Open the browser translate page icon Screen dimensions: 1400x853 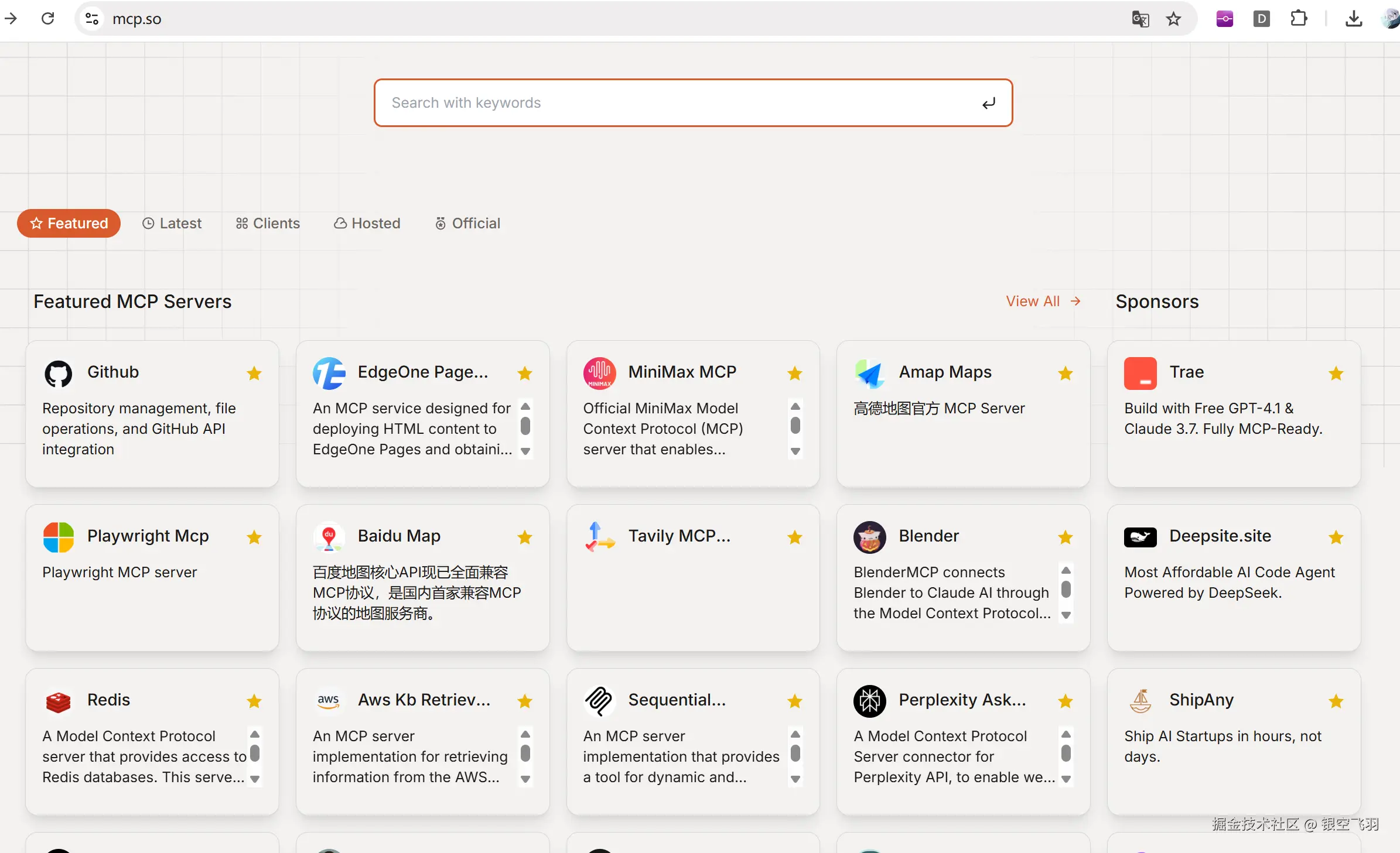pos(1140,19)
